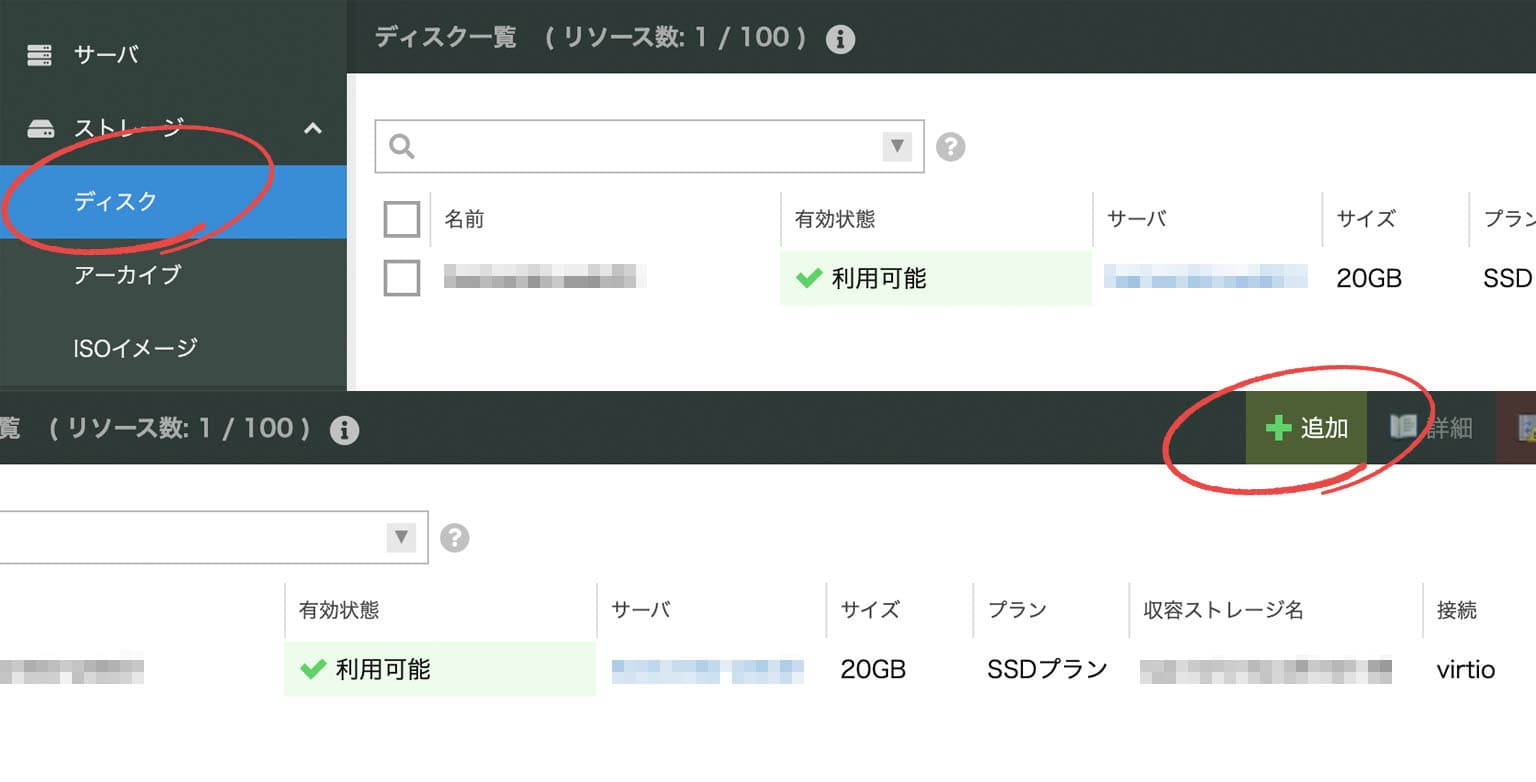The image size is (1536, 782).
Task: Sort by 接続 column header
Action: [x=1457, y=610]
